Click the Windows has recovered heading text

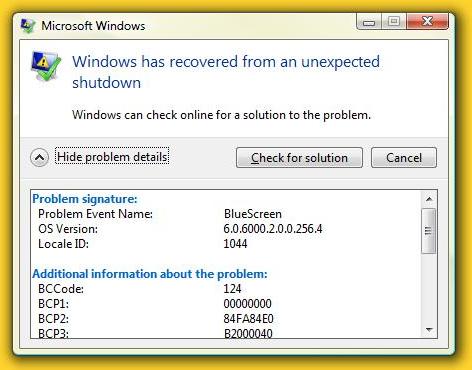coord(226,72)
